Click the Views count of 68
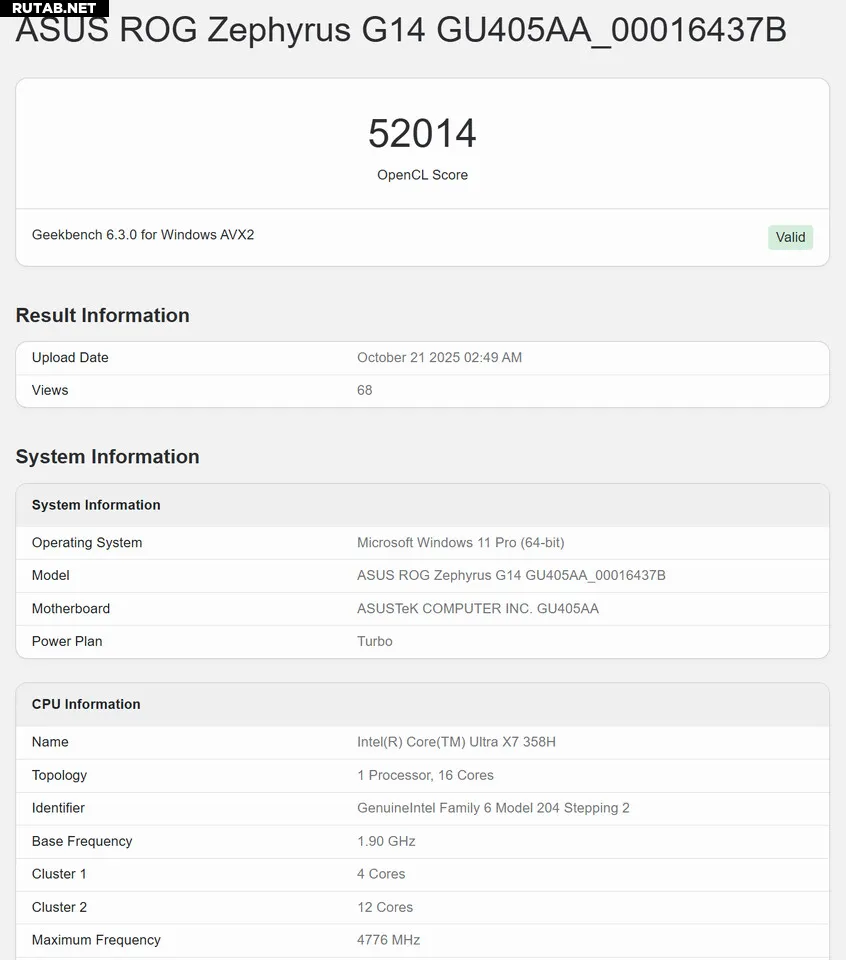Image resolution: width=846 pixels, height=960 pixels. click(x=364, y=391)
